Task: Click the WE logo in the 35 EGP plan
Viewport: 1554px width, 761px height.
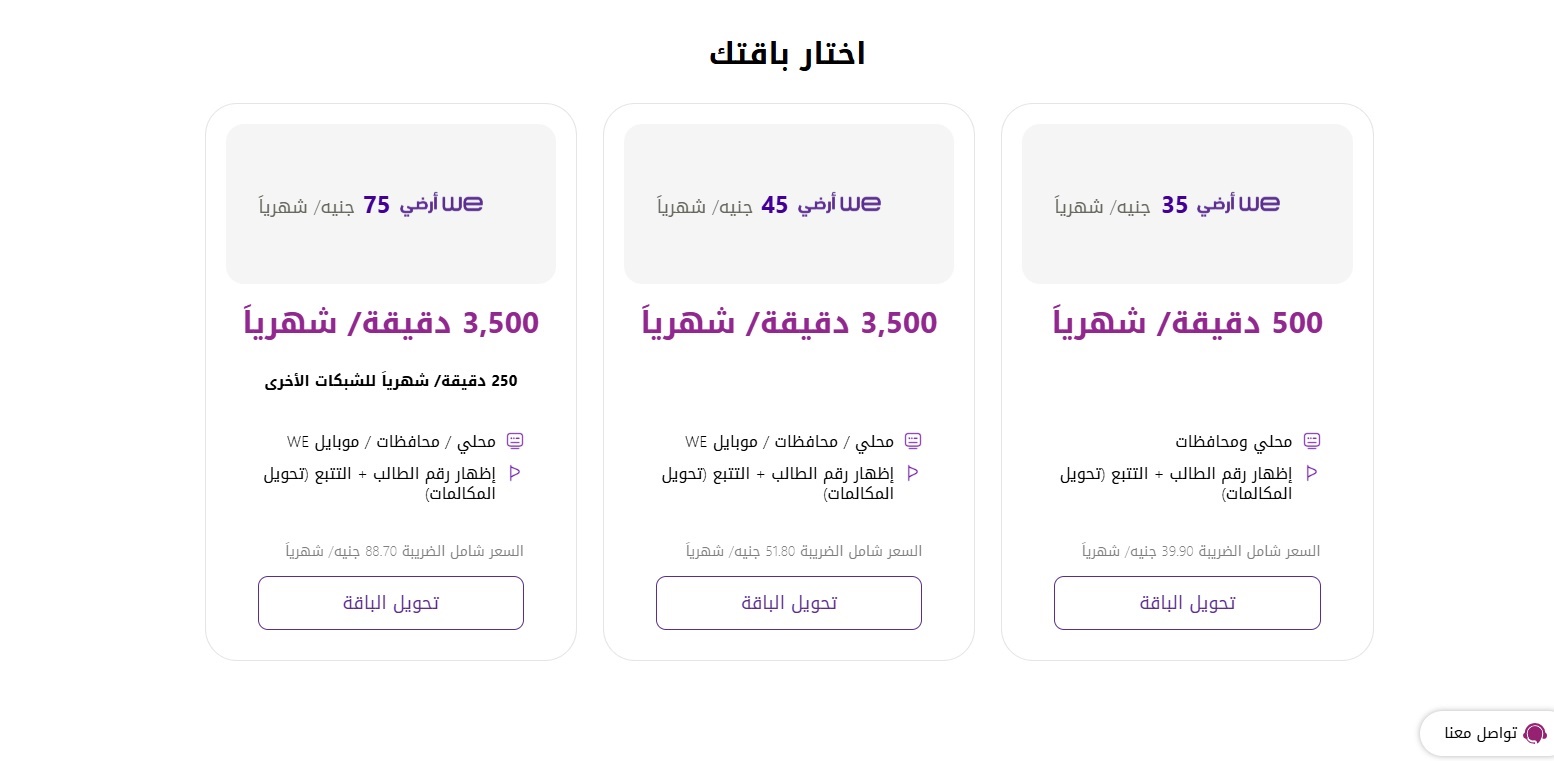Action: [x=1259, y=204]
